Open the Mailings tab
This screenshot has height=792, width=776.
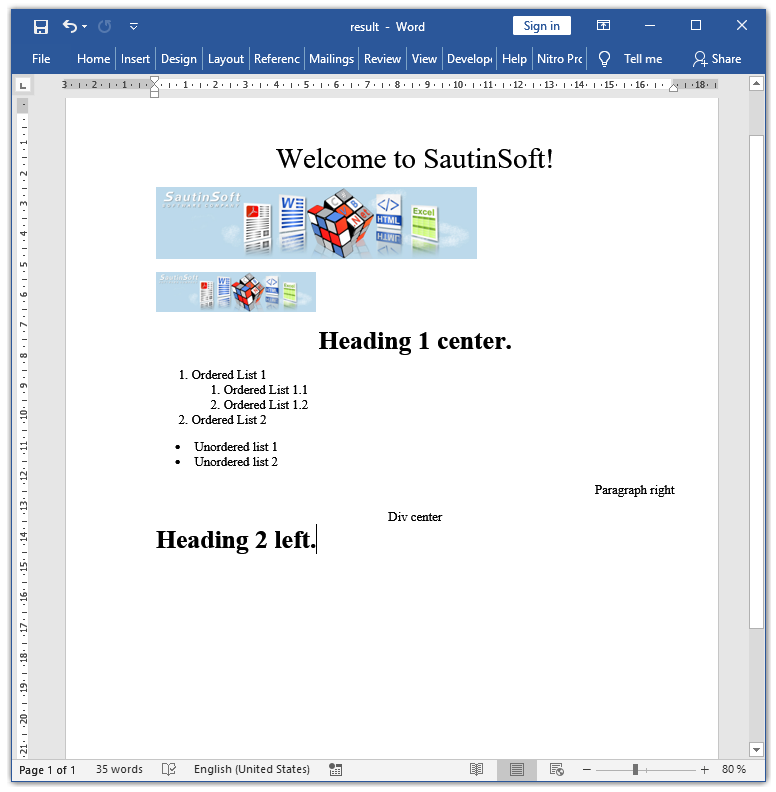331,59
